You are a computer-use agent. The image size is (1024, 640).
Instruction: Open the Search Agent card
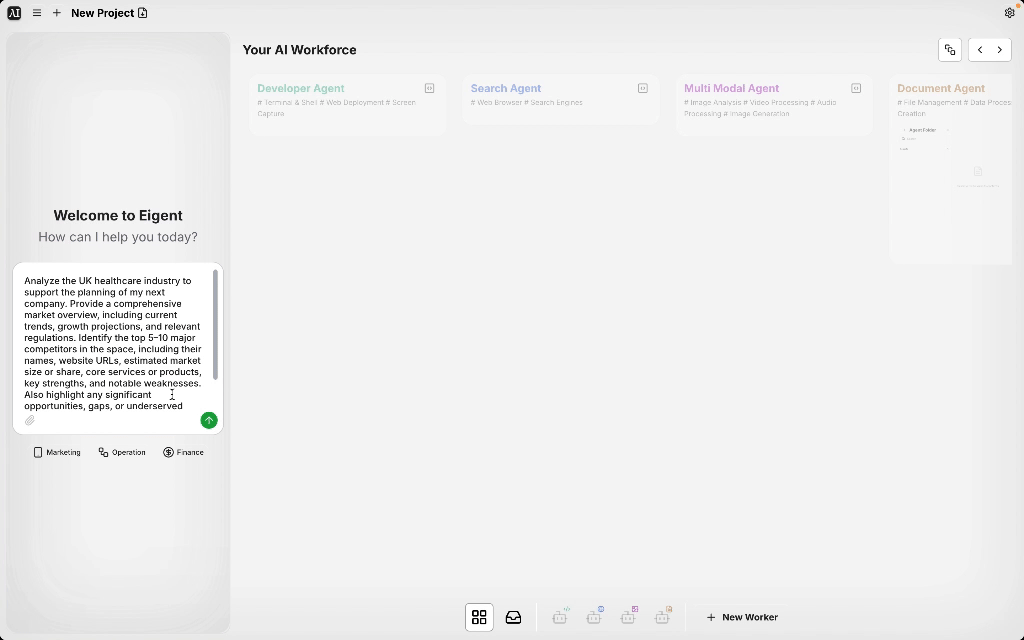click(560, 99)
